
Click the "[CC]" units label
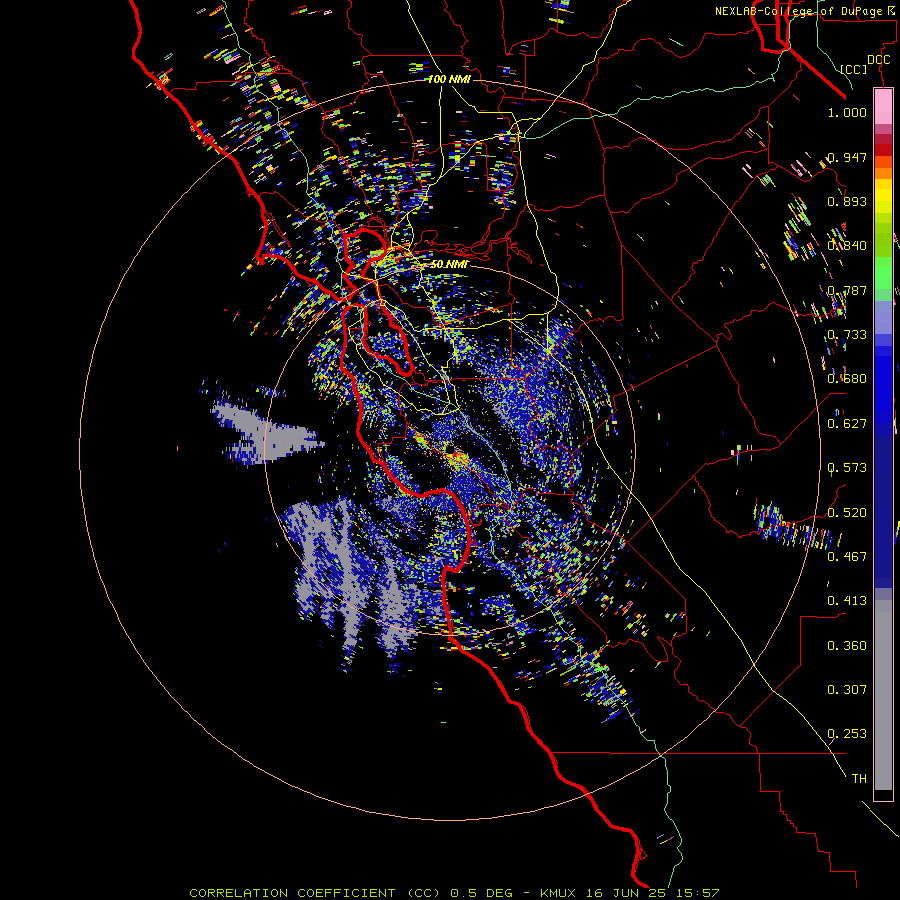[854, 69]
